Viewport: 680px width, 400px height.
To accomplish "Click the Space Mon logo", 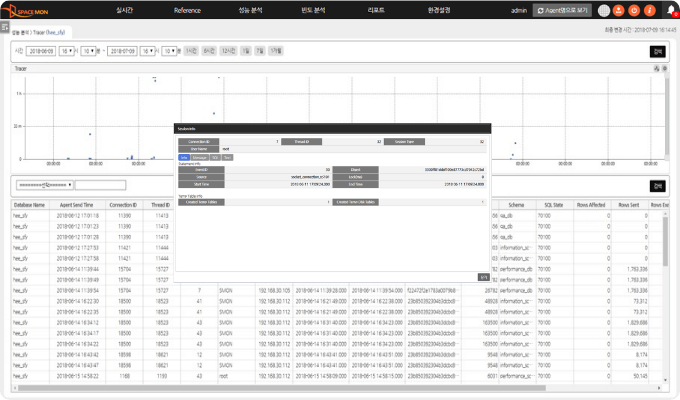I will pos(27,10).
